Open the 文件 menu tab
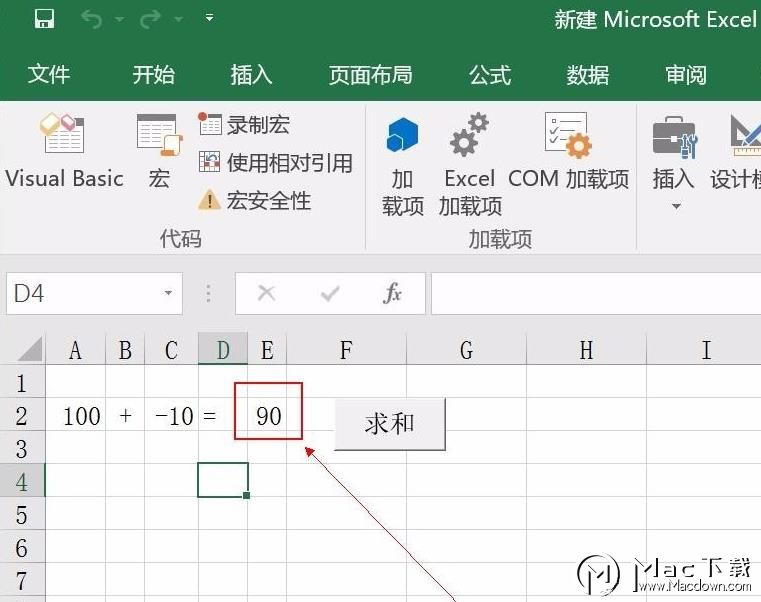761x602 pixels. (49, 75)
